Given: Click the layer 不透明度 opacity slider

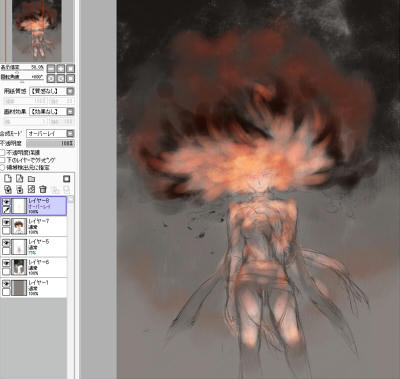Looking at the screenshot, I should pos(50,143).
